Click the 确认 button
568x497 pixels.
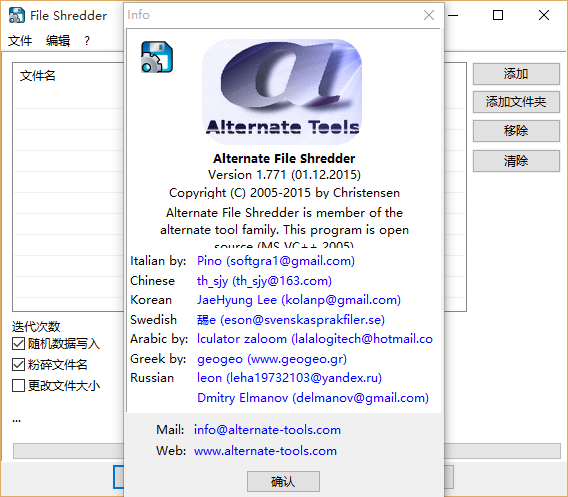click(283, 481)
